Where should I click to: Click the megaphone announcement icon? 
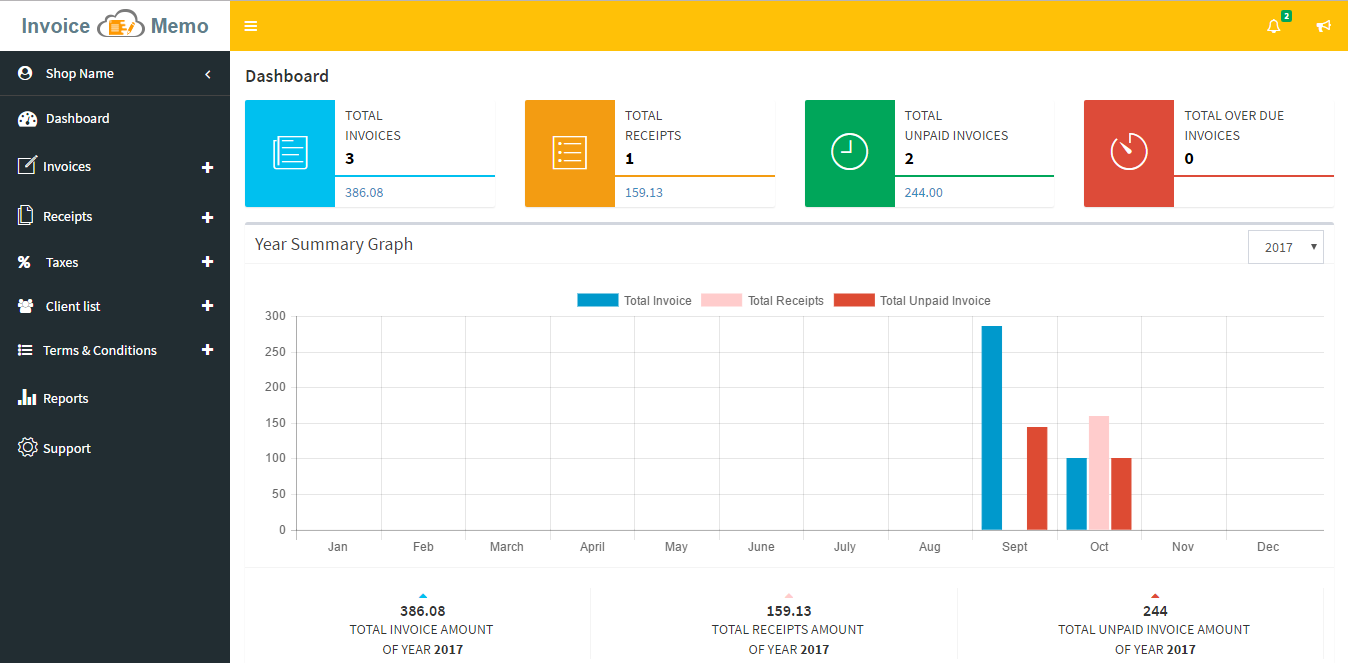(1323, 26)
